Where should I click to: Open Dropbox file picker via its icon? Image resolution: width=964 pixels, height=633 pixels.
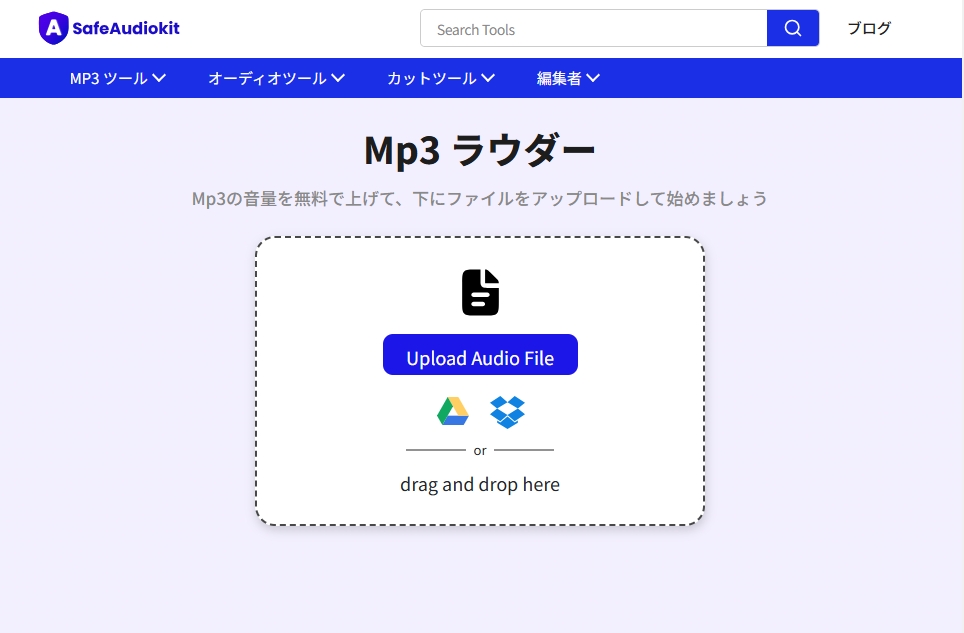(507, 411)
